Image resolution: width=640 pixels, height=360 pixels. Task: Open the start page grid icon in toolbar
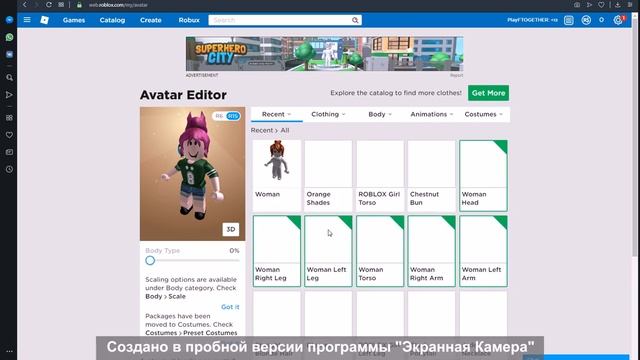tap(61, 4)
